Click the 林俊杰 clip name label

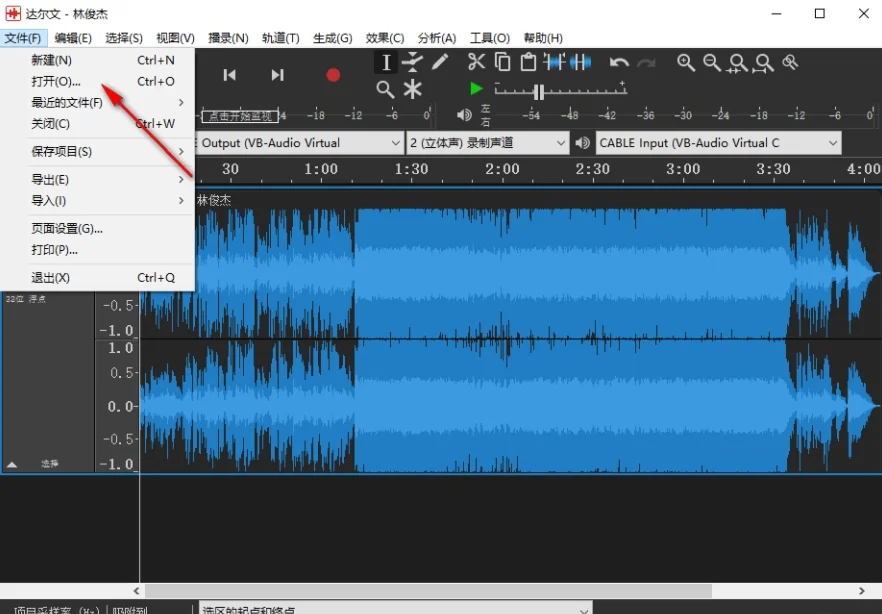coord(214,200)
